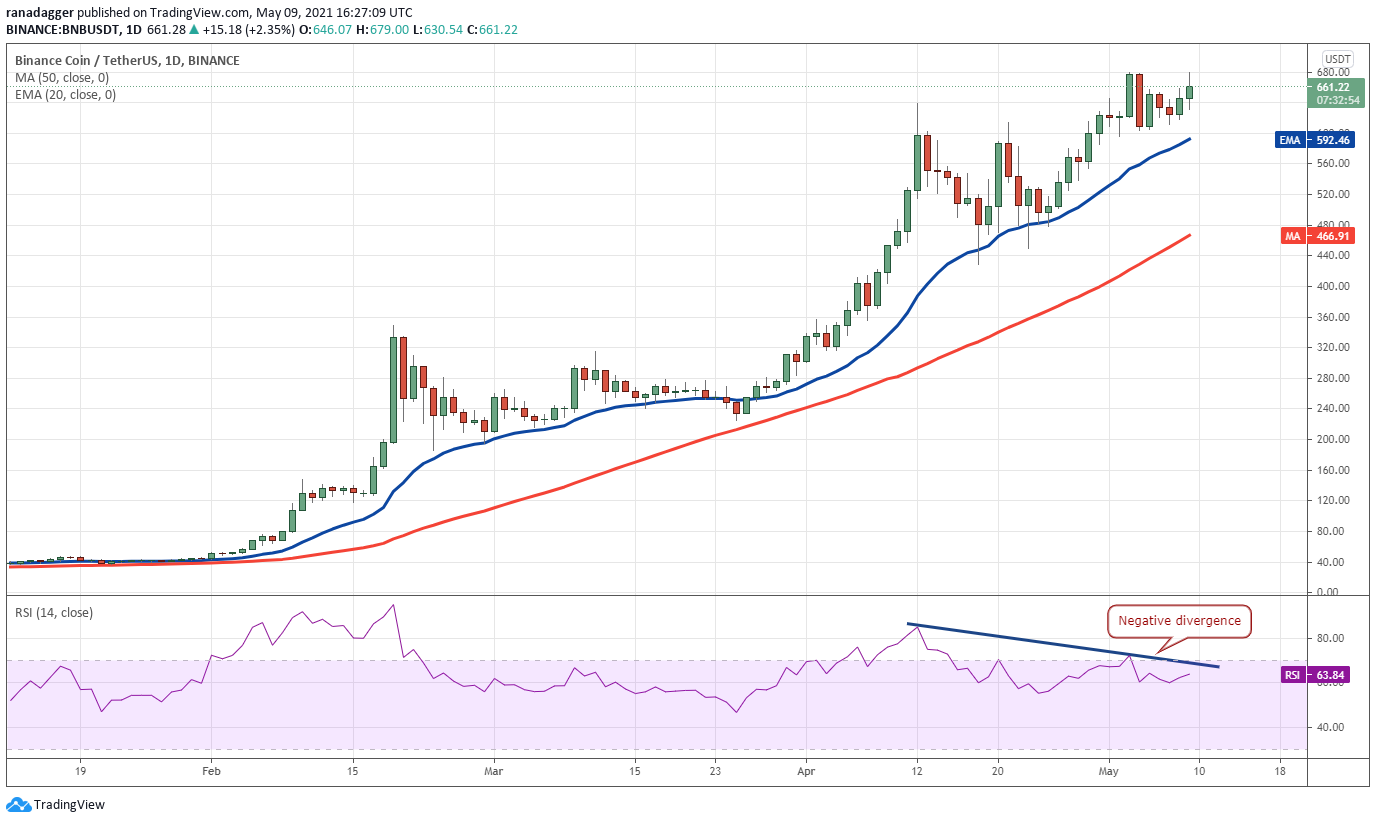Click the 160.00 price axis label
The height and width of the screenshot is (823, 1376).
[x=1333, y=470]
